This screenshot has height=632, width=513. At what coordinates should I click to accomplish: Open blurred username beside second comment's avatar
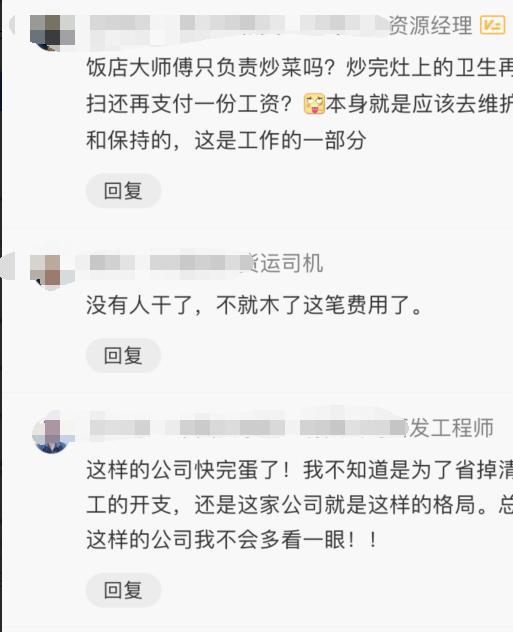click(167, 263)
